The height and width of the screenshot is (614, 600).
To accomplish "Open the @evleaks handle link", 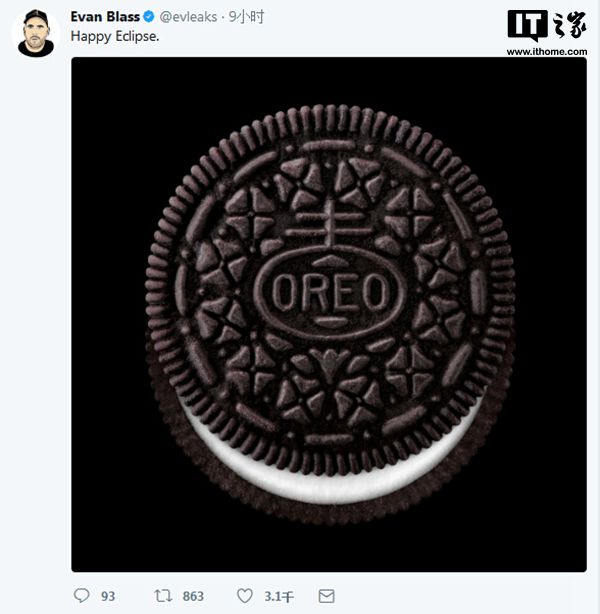I will tap(188, 17).
